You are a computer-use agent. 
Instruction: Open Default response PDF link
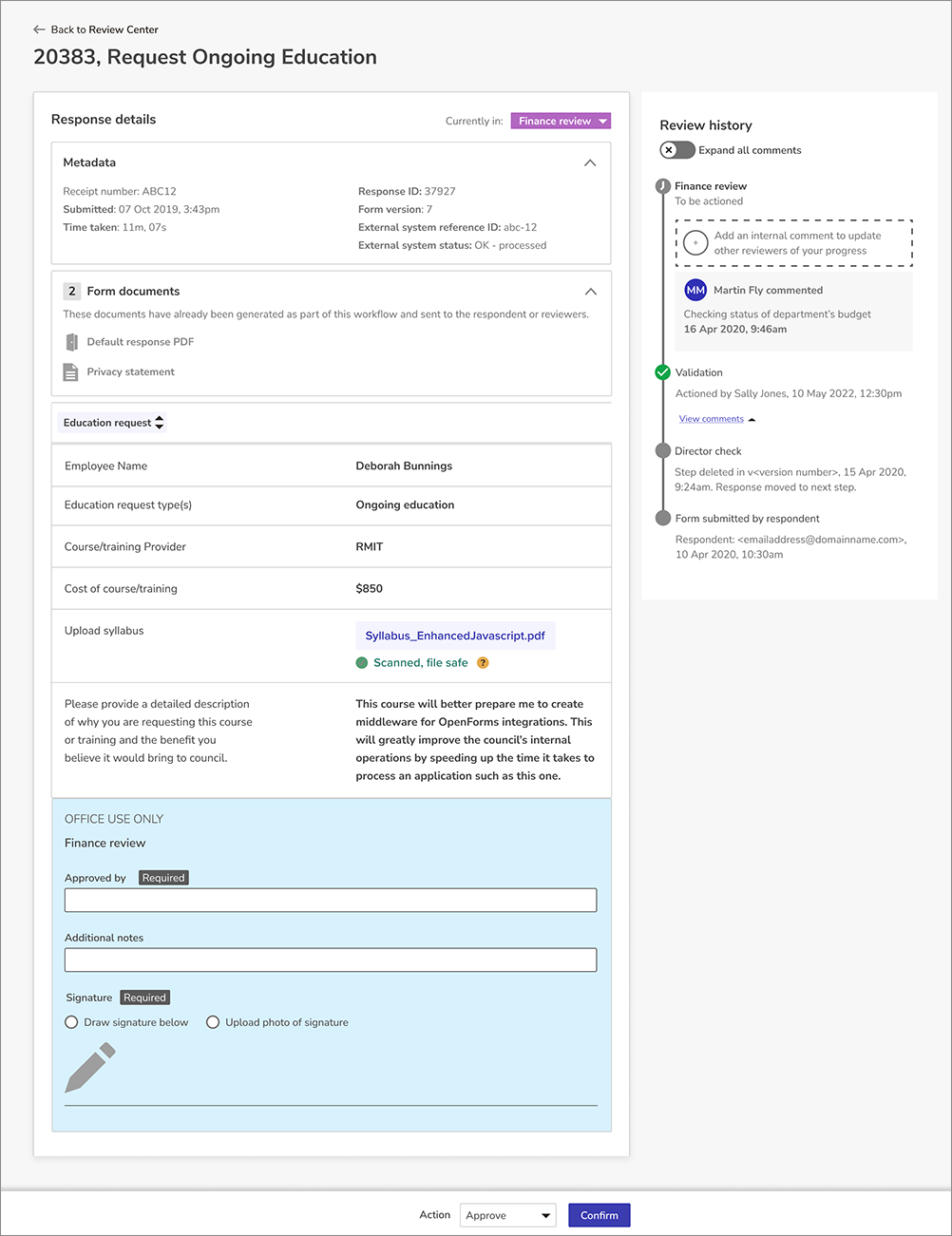pos(141,342)
